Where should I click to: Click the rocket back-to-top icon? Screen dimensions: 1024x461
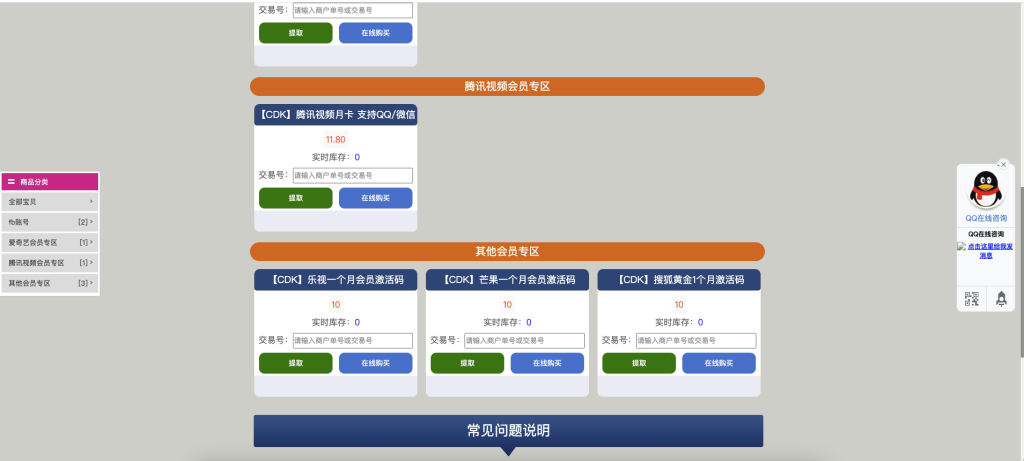(x=1001, y=299)
